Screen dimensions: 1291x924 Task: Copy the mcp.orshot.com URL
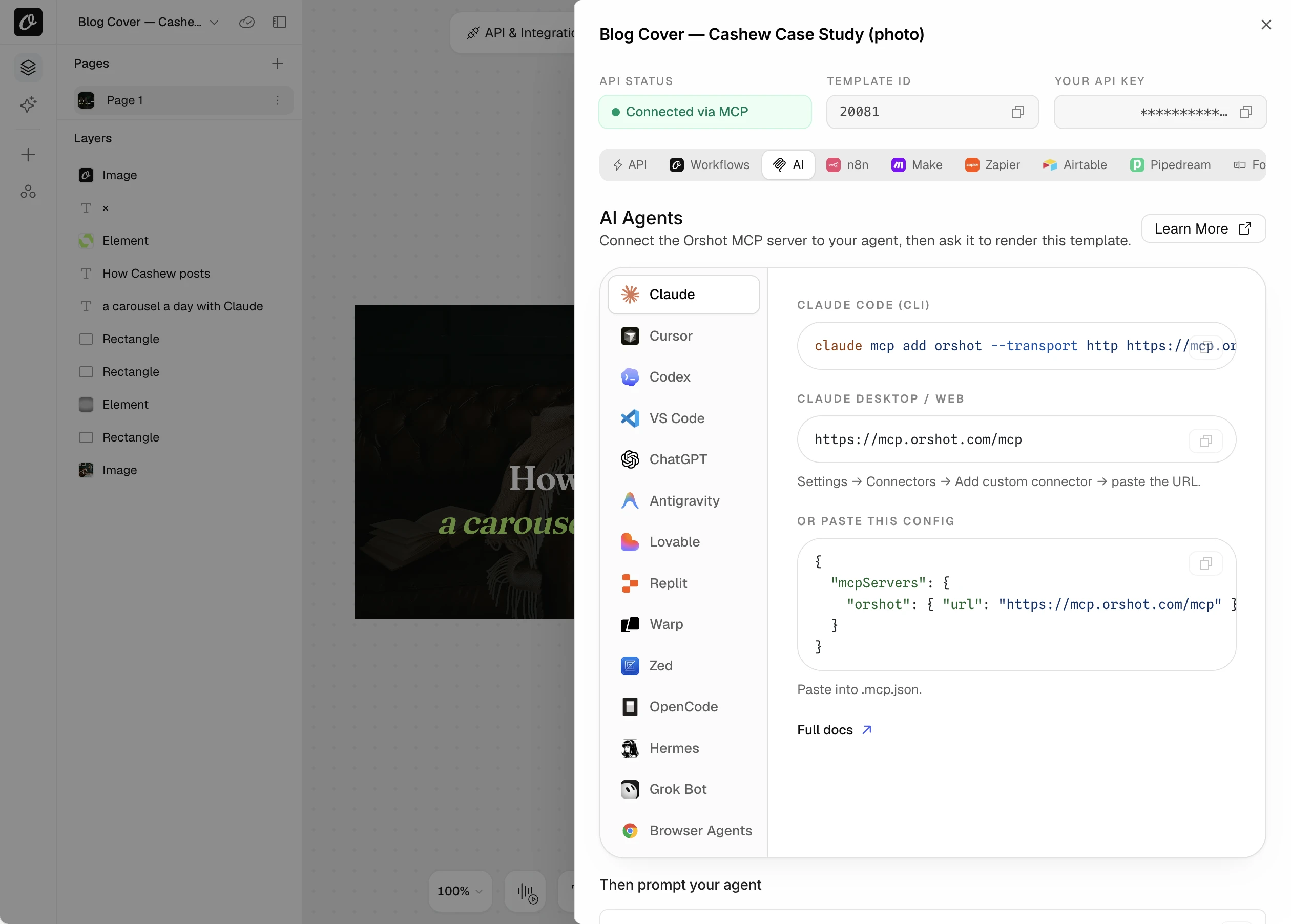pyautogui.click(x=1205, y=441)
